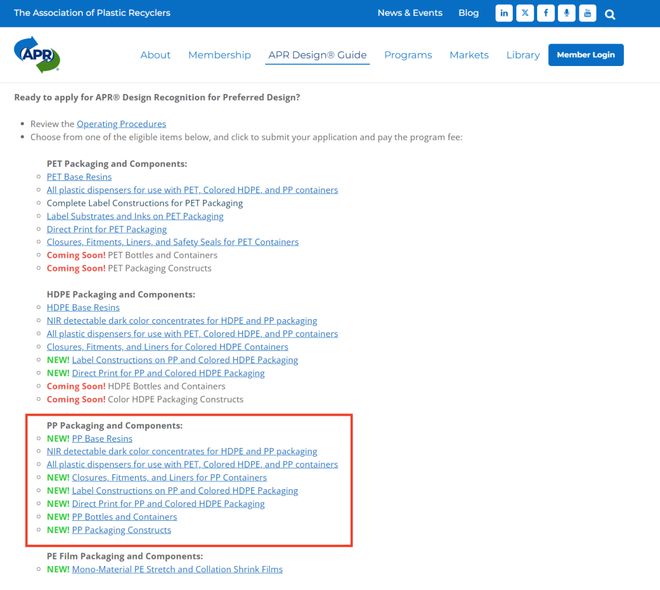Click 'Complete Label Constructions for PET Packaging' text
The height and width of the screenshot is (590, 660).
click(145, 203)
